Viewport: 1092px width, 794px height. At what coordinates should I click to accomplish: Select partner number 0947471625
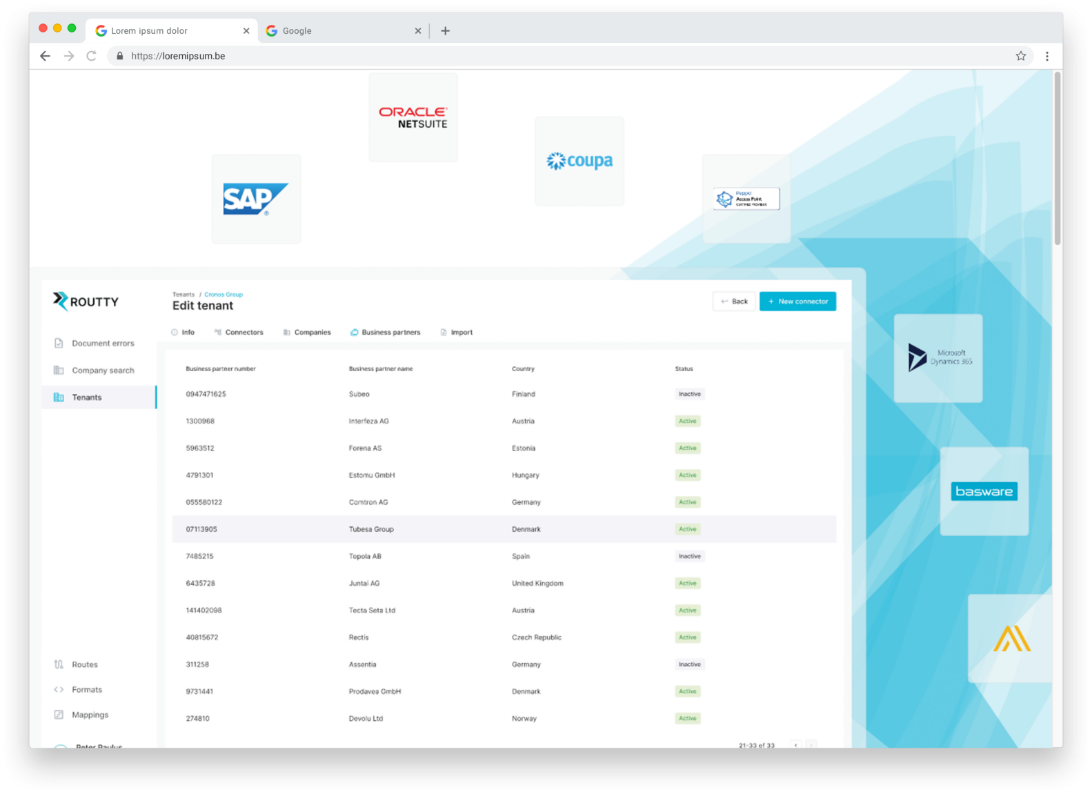pos(206,394)
